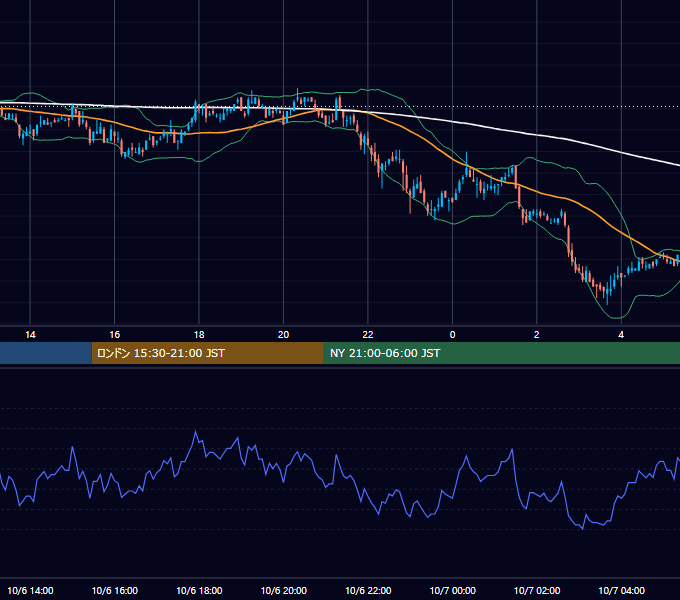680x600 pixels.
Task: Click the 18 hour axis label
Action: pos(199,335)
